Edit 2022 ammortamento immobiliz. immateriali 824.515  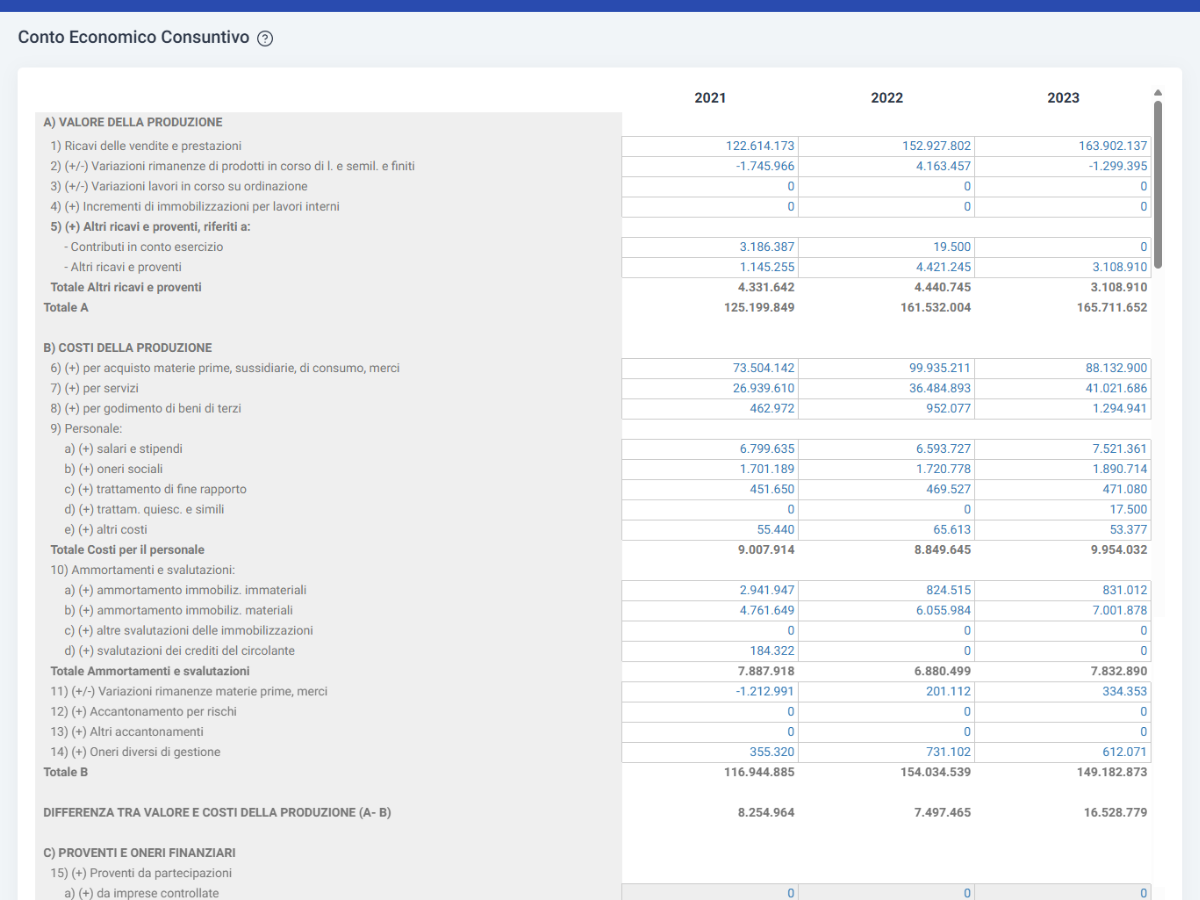[x=887, y=591]
